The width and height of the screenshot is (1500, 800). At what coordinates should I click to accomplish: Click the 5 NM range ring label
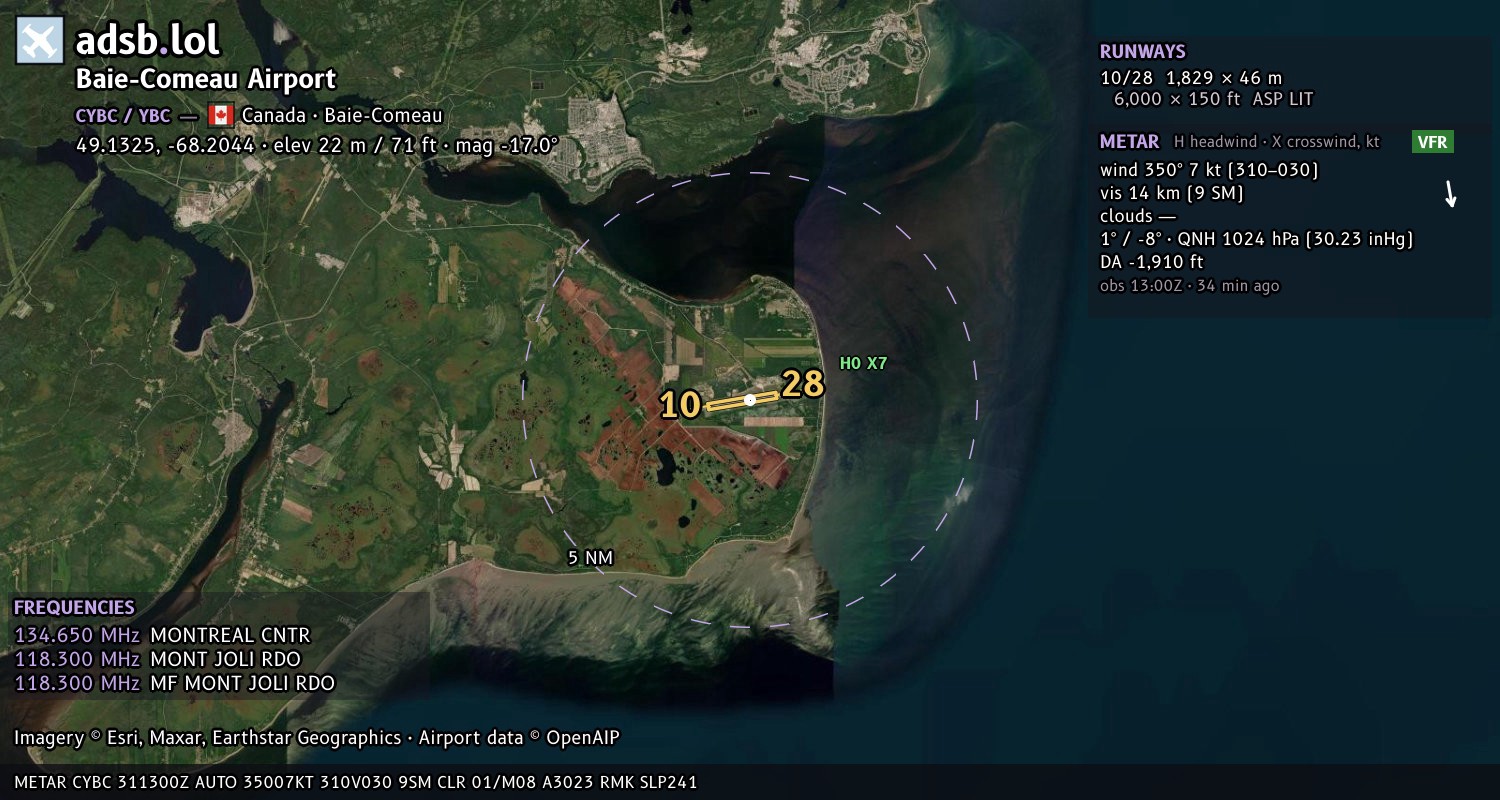[590, 558]
